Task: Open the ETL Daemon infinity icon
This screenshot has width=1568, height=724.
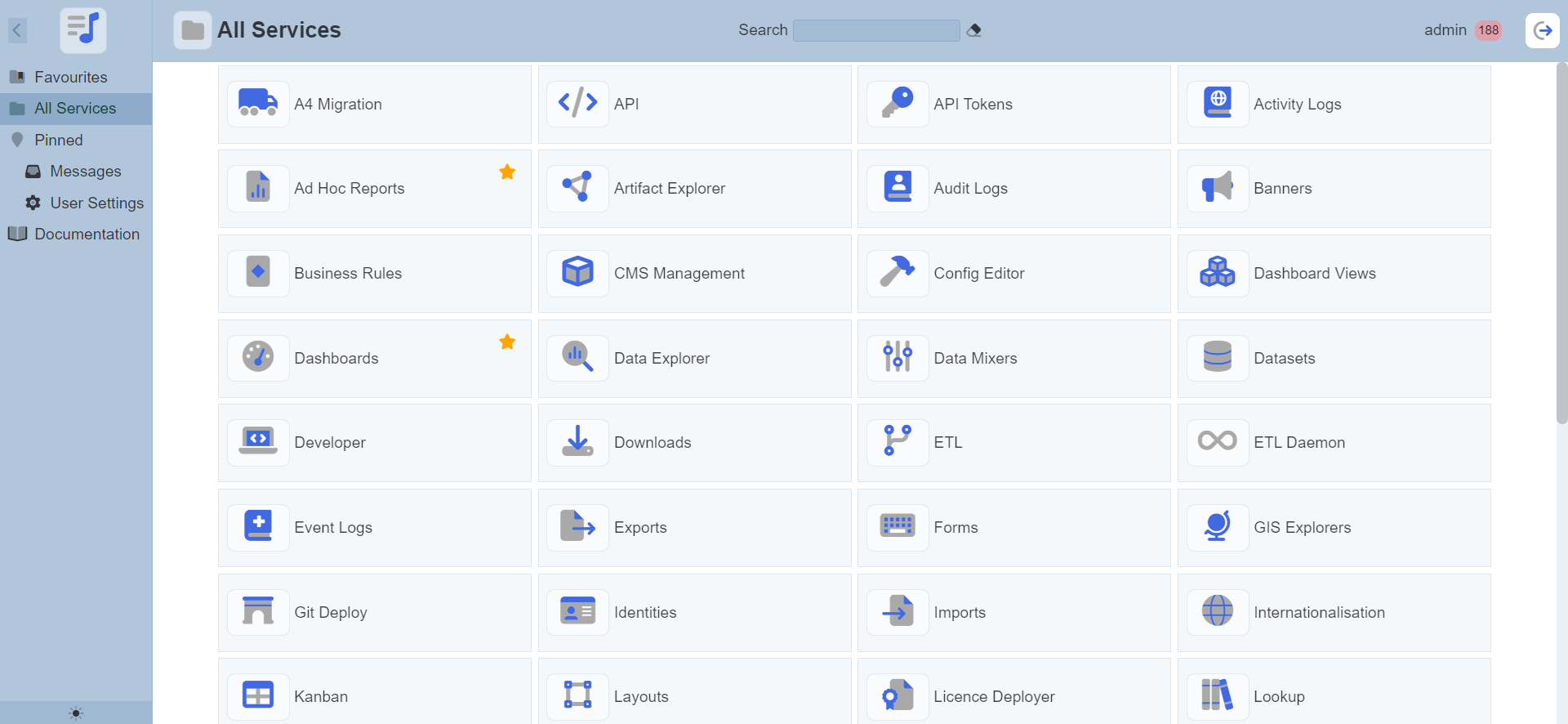Action: (x=1217, y=442)
